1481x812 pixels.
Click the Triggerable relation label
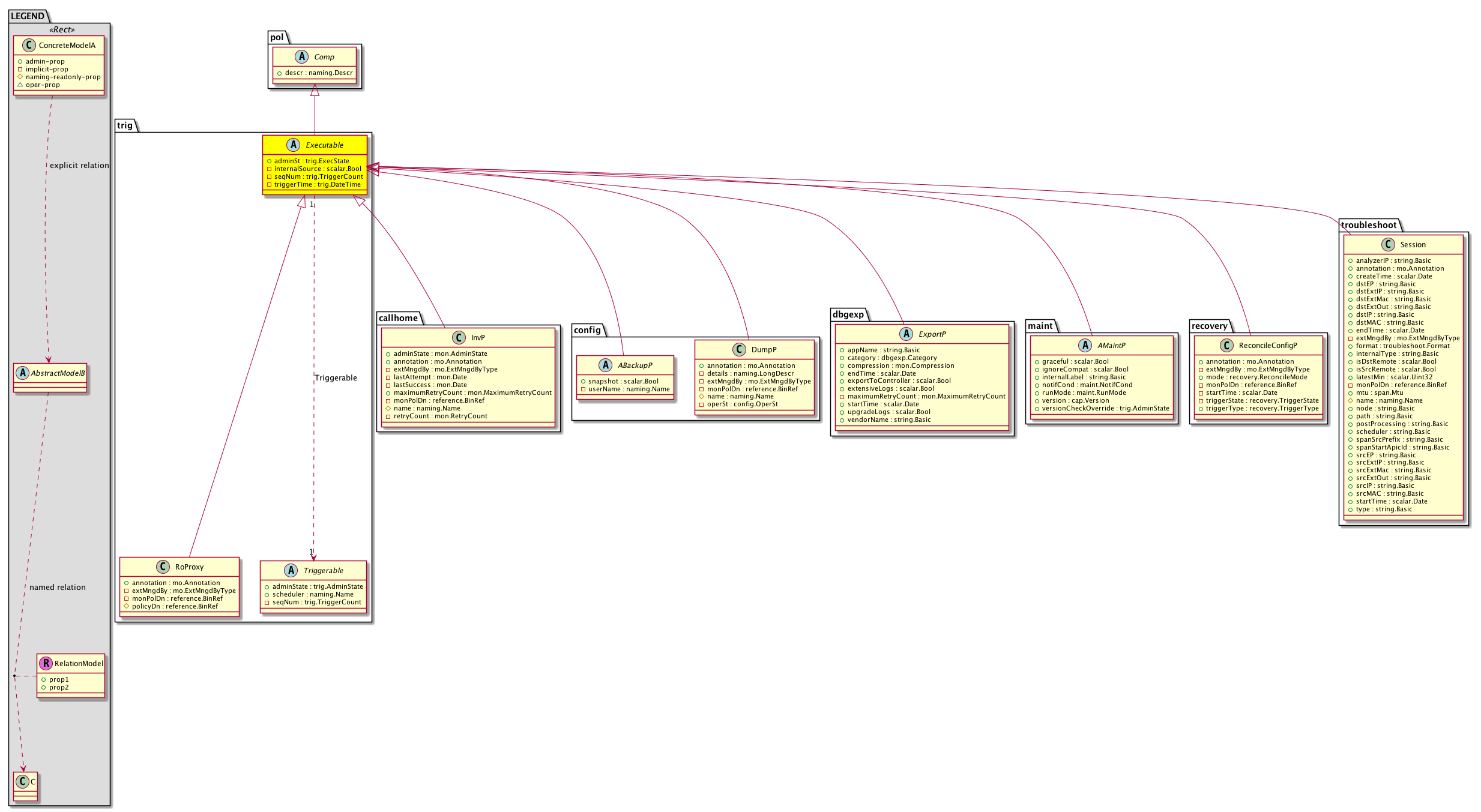pos(336,377)
